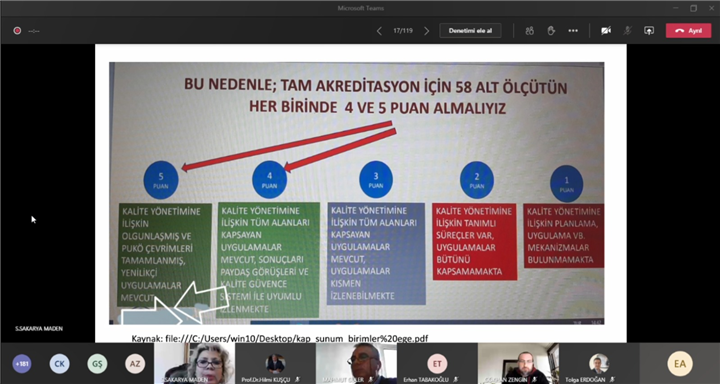
Task: Toggle the microphone mute button
Action: (x=627, y=31)
